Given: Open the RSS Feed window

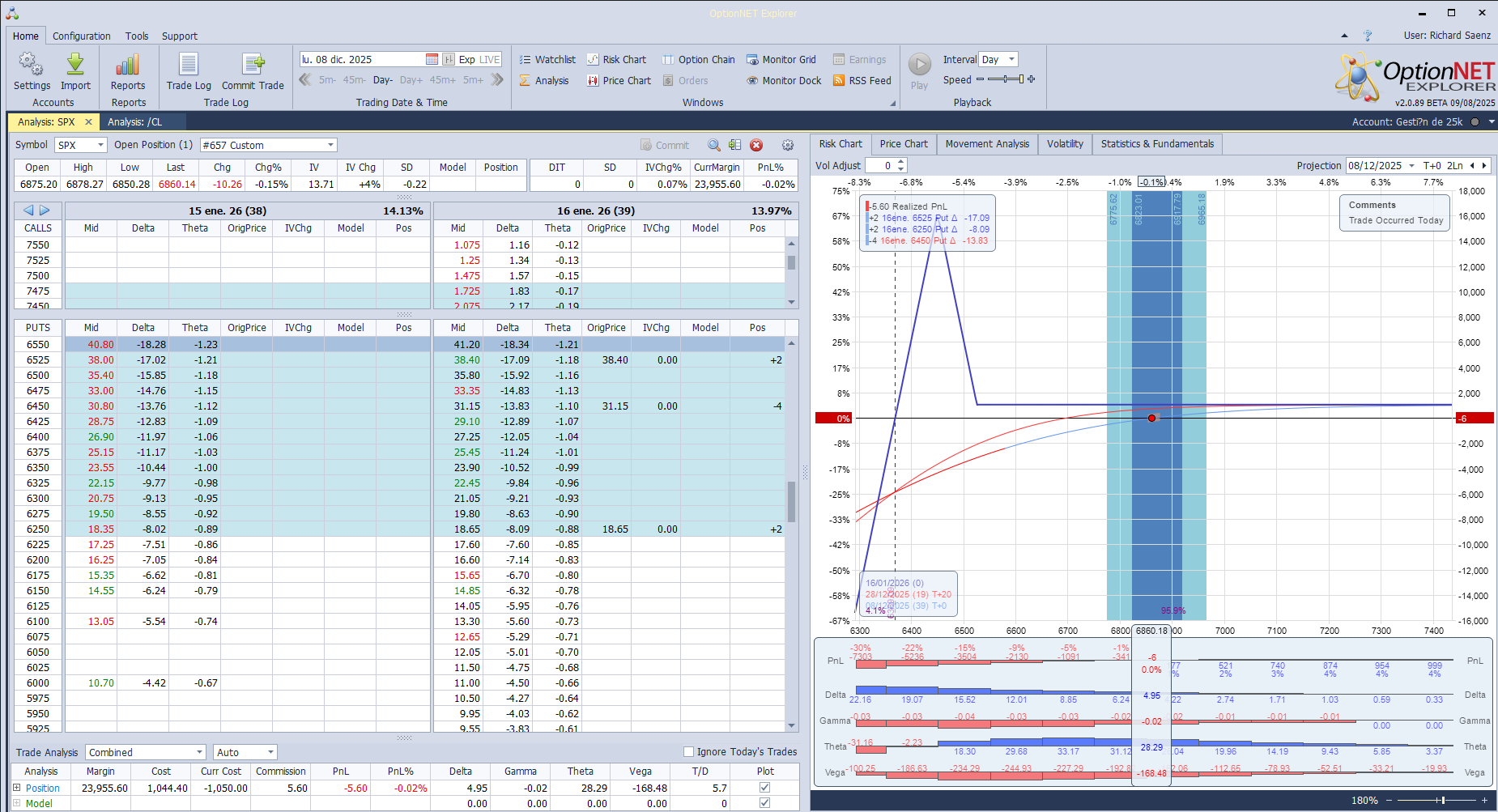Looking at the screenshot, I should (x=862, y=80).
